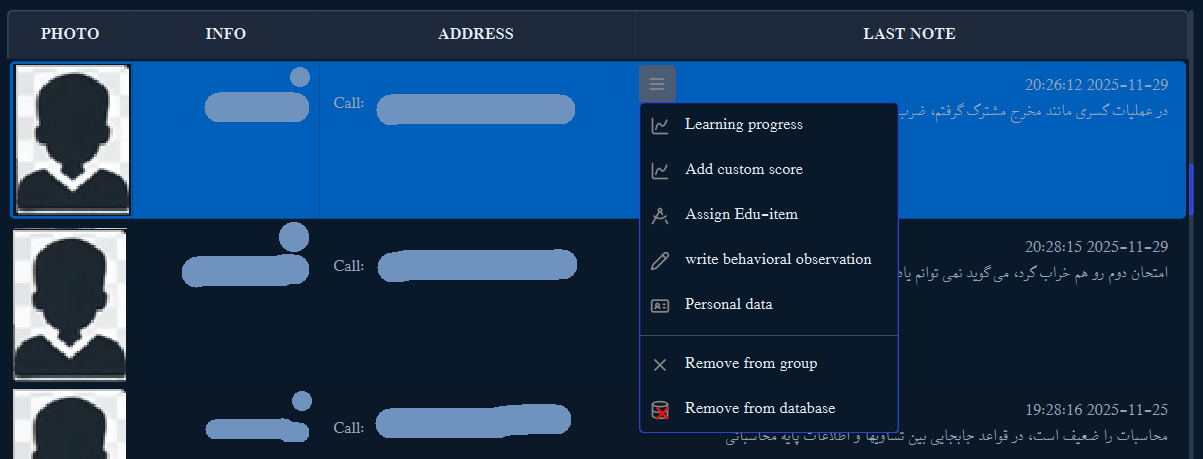
Task: Click the first row's 20:26:12 timestamp
Action: [x=1096, y=84]
